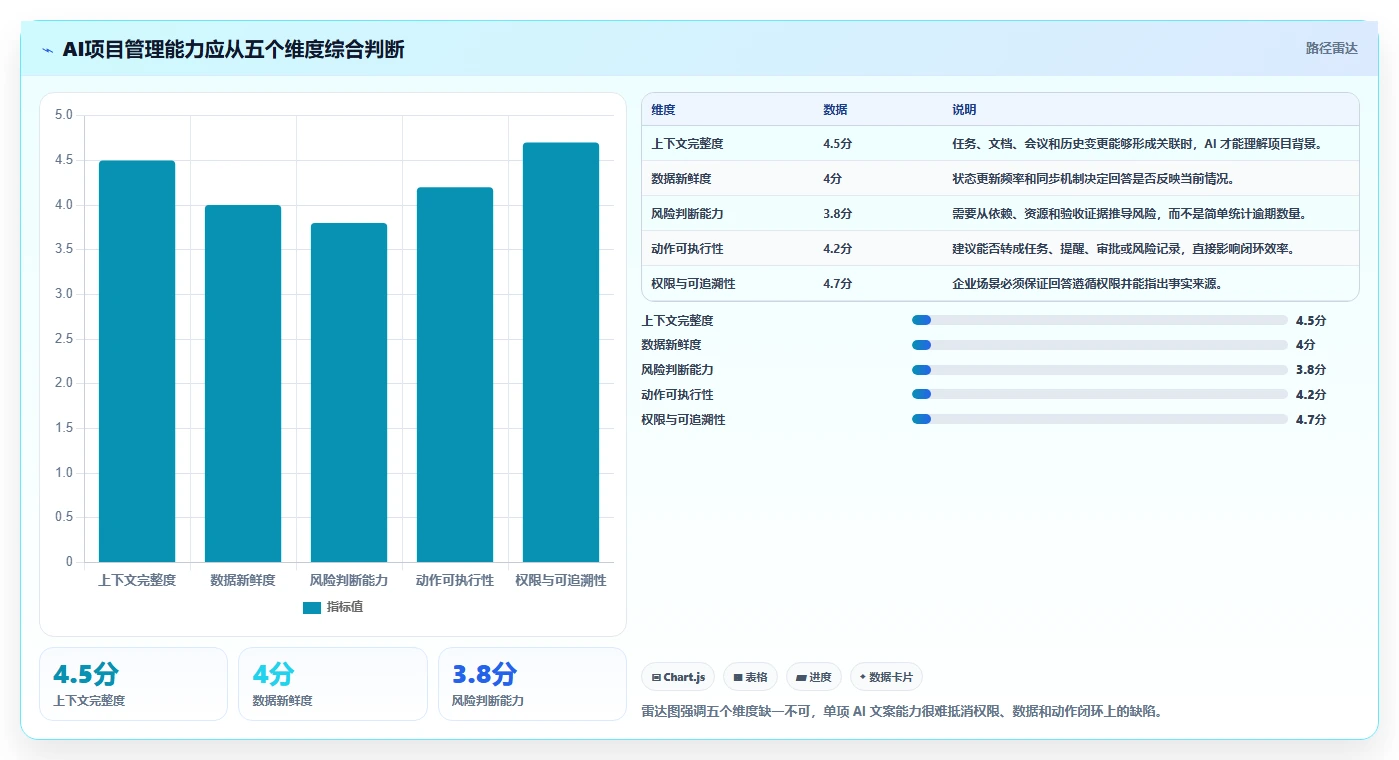This screenshot has height=760, width=1399.
Task: Click the 进度 chip
Action: (x=814, y=677)
